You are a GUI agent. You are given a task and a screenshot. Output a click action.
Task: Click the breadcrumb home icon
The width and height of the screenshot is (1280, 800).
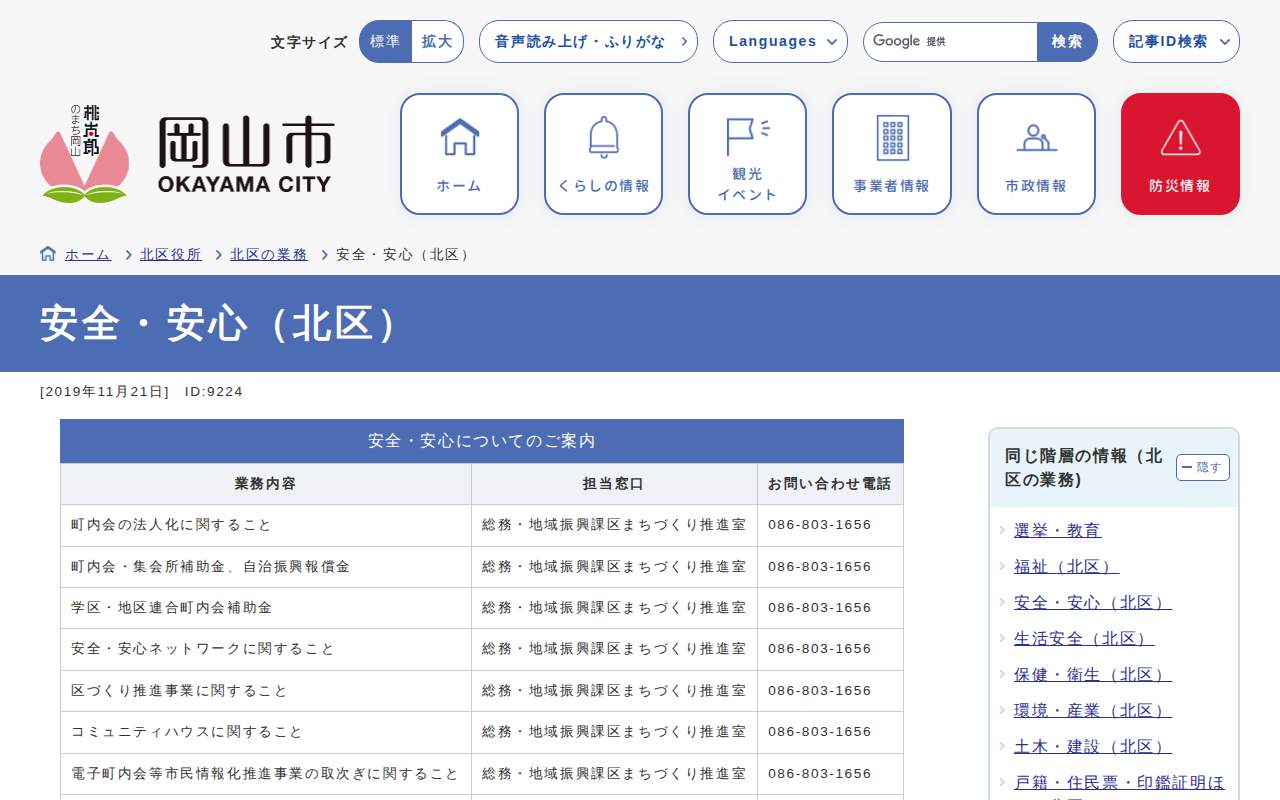(46, 253)
